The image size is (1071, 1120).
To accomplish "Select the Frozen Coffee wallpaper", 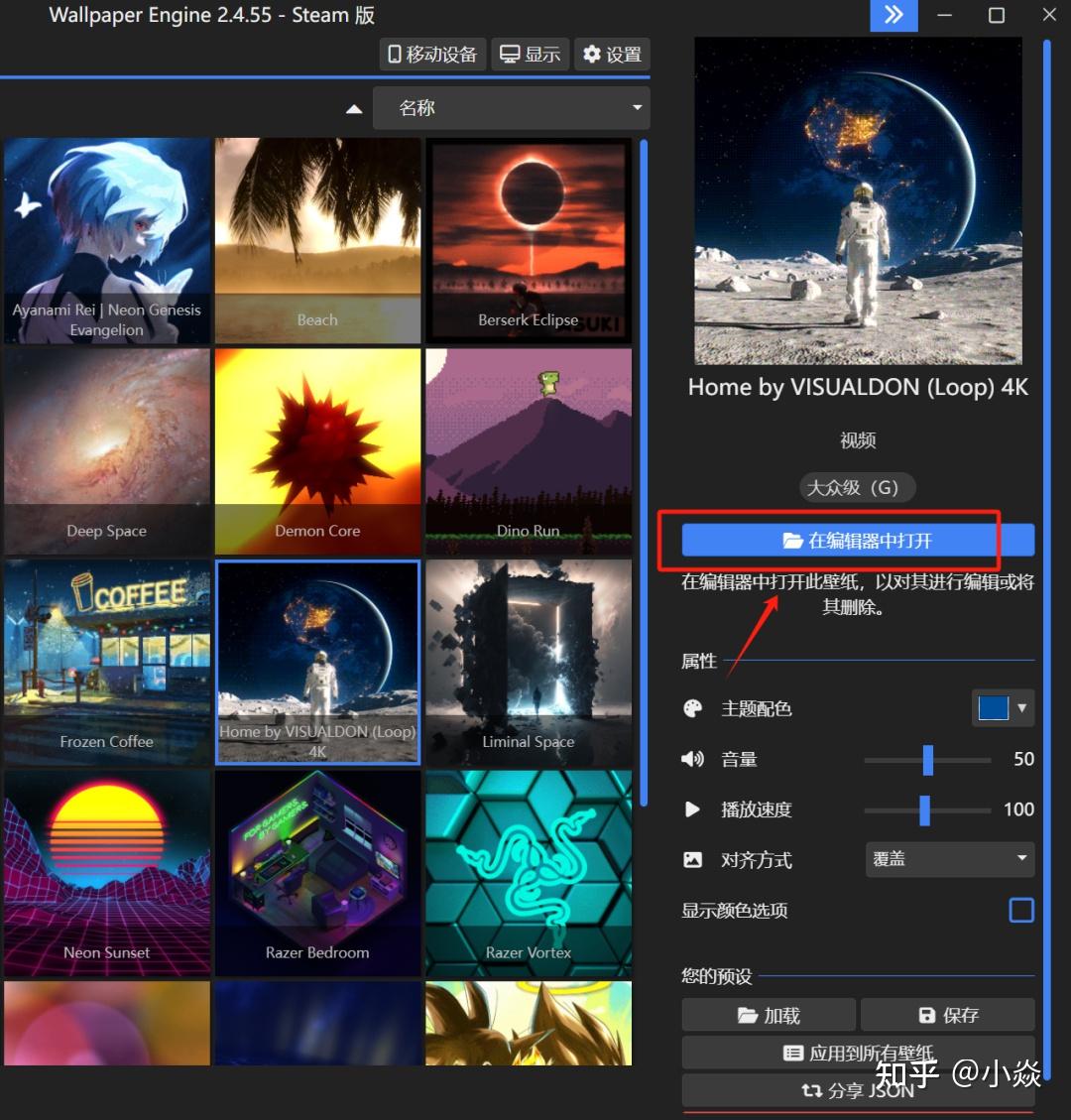I will tap(106, 662).
